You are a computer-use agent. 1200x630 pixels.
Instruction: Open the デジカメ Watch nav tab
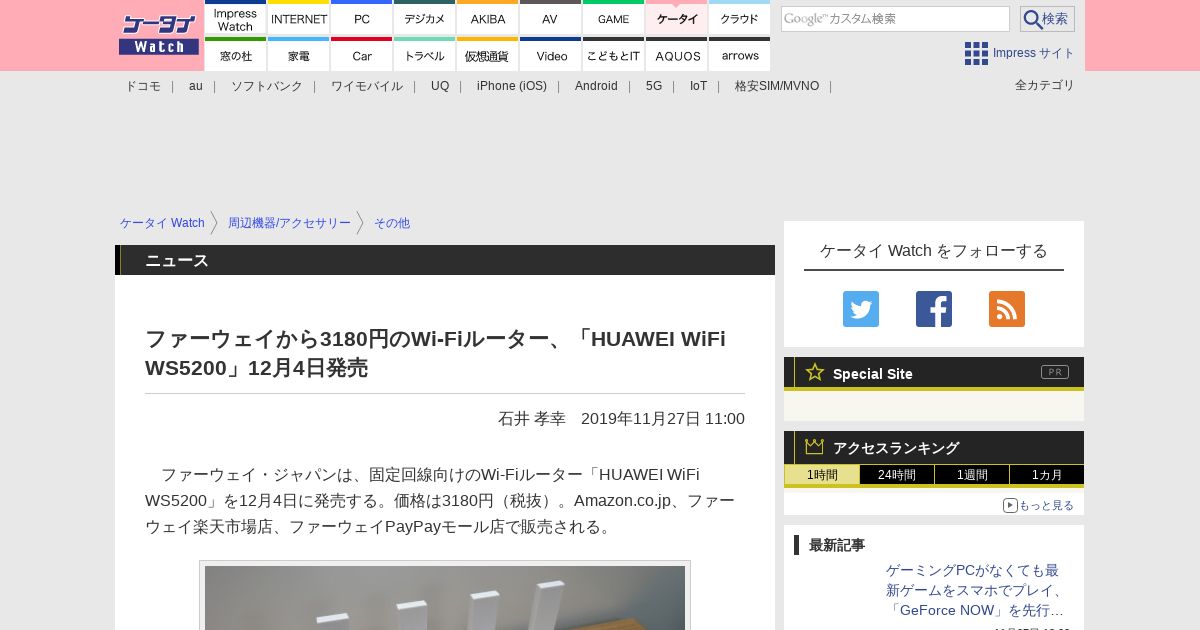coord(425,18)
